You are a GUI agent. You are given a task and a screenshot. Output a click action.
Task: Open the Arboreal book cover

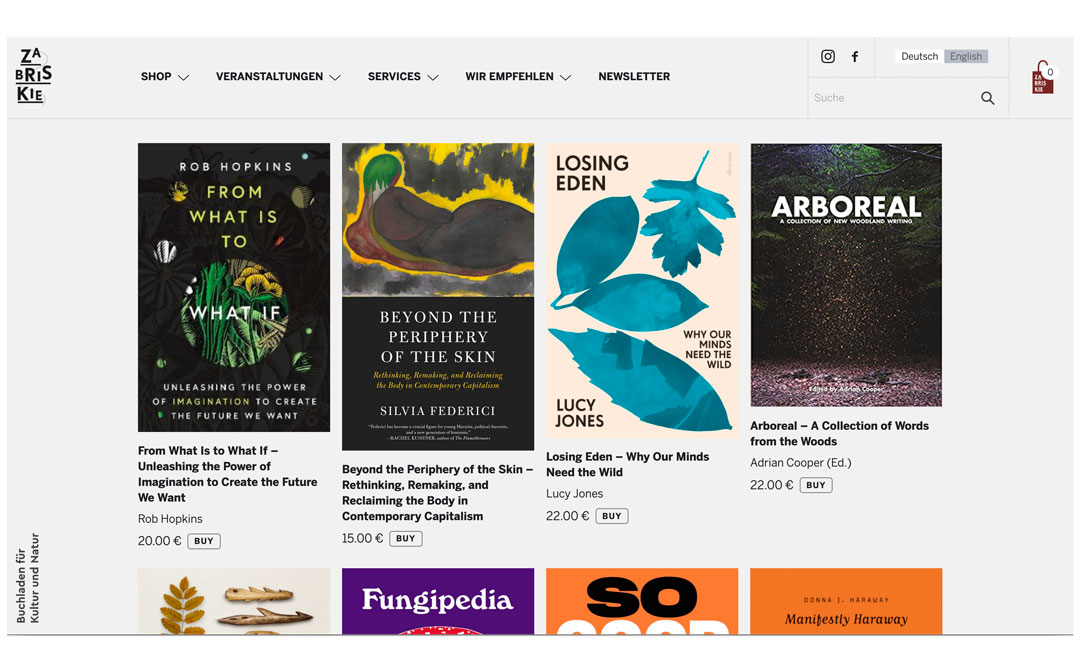(846, 275)
